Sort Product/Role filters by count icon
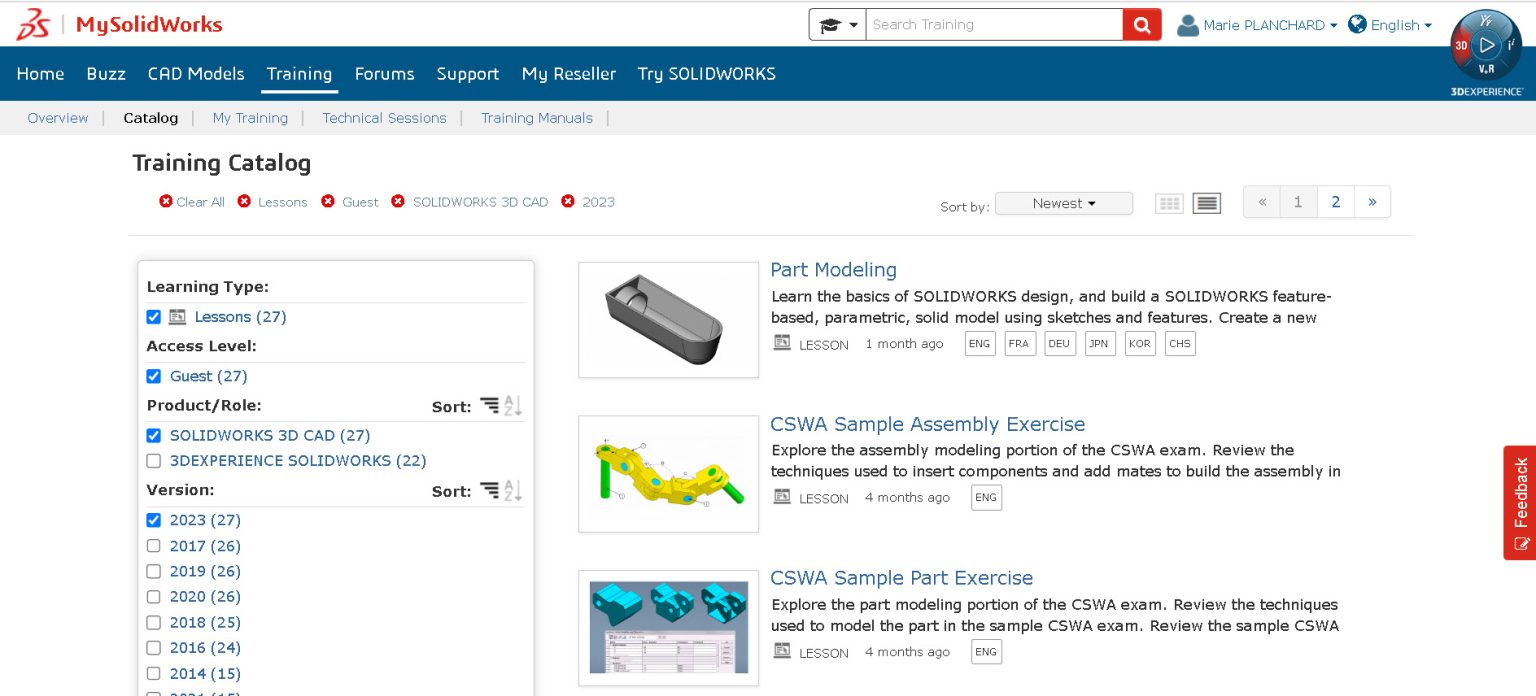Image resolution: width=1536 pixels, height=696 pixels. 489,406
